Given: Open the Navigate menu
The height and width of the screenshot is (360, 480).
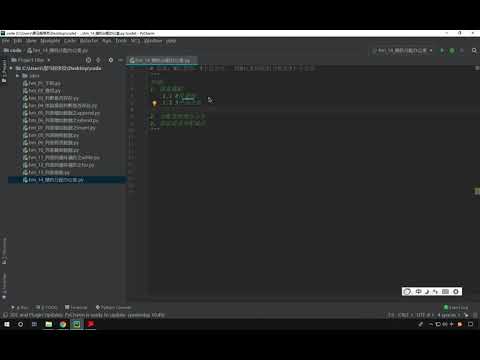Looking at the screenshot, I should pyautogui.click(x=50, y=41).
